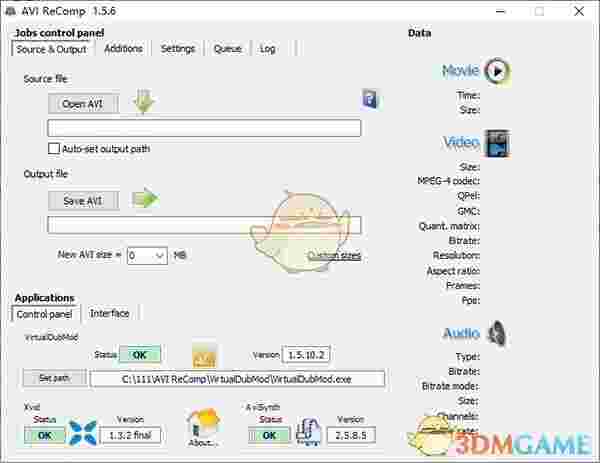Click the Xvid blue X logo icon
Viewport: 600px width, 463px height.
click(82, 433)
